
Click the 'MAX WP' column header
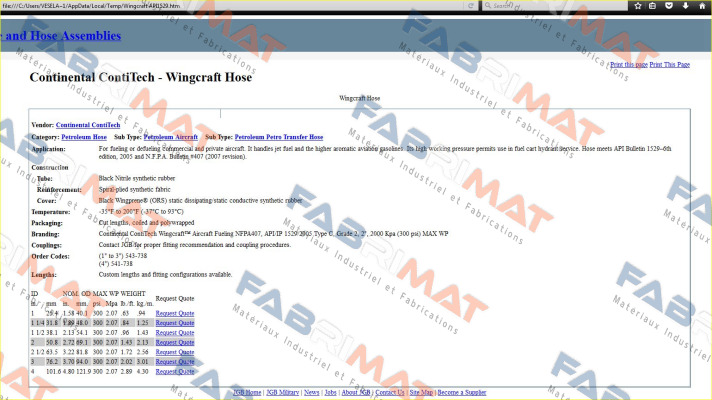click(x=105, y=294)
